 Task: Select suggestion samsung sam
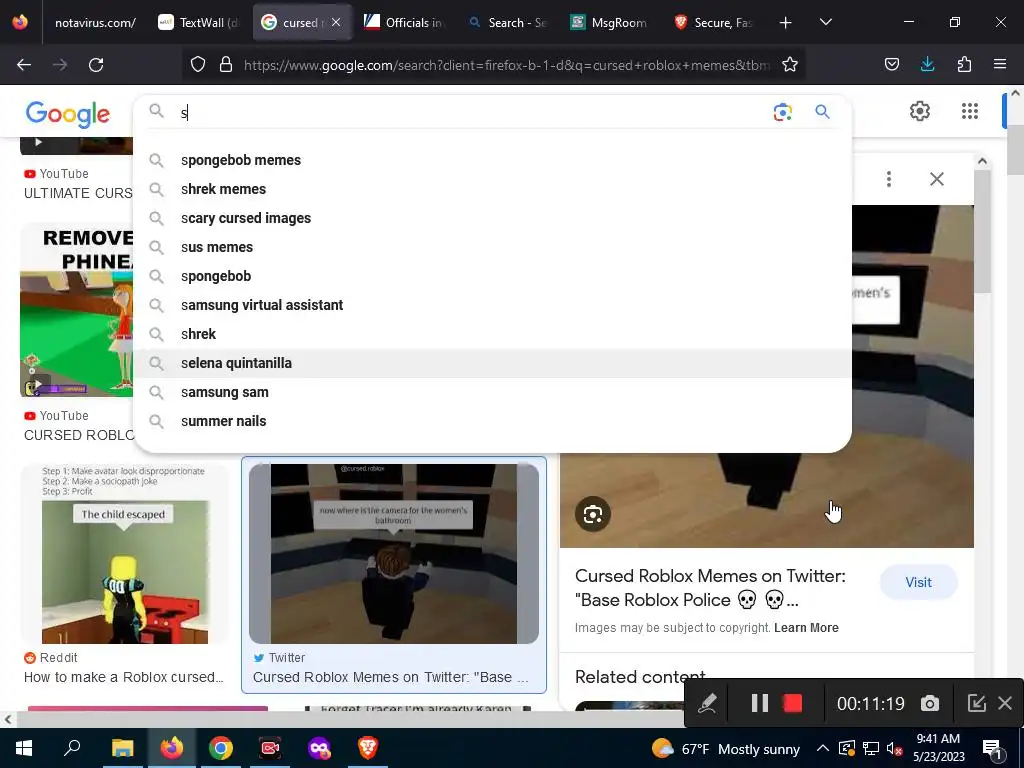click(492, 392)
